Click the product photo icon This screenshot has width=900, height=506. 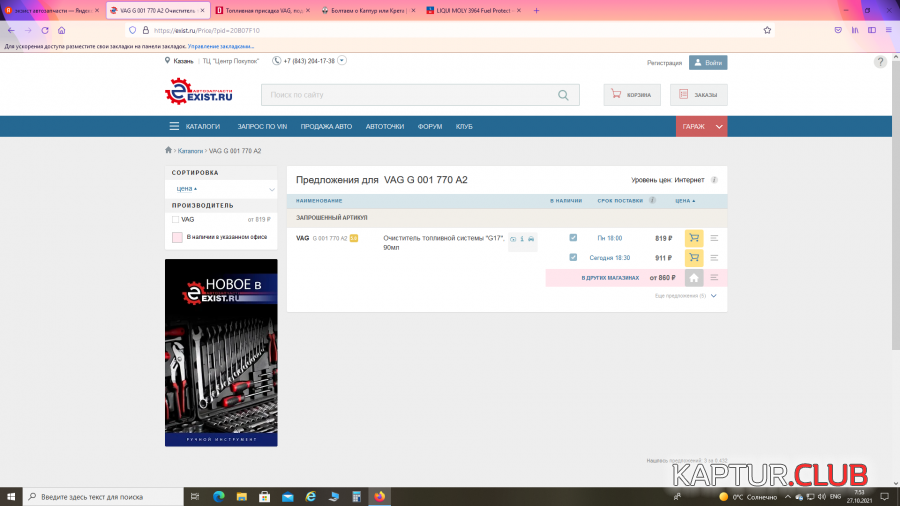[513, 239]
